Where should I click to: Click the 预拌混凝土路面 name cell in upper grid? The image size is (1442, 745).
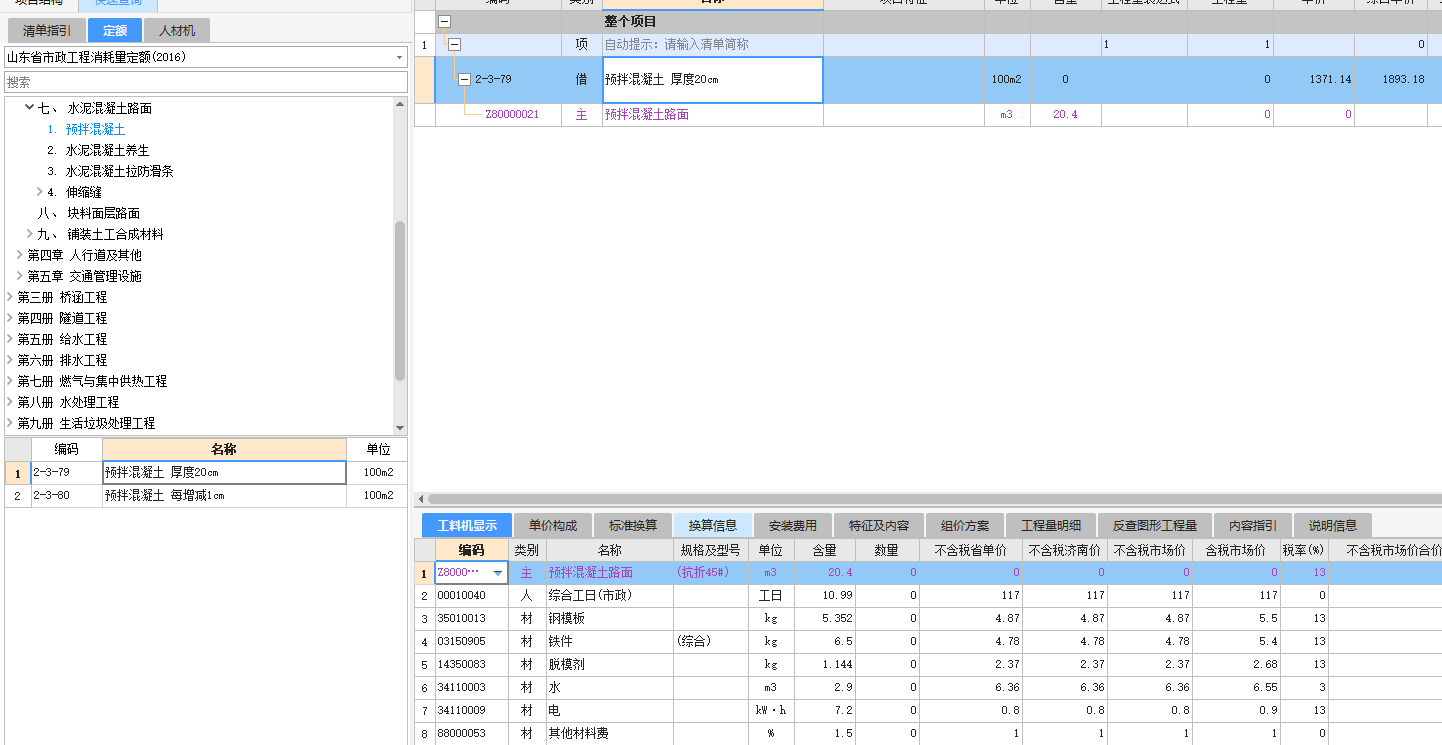tap(713, 115)
